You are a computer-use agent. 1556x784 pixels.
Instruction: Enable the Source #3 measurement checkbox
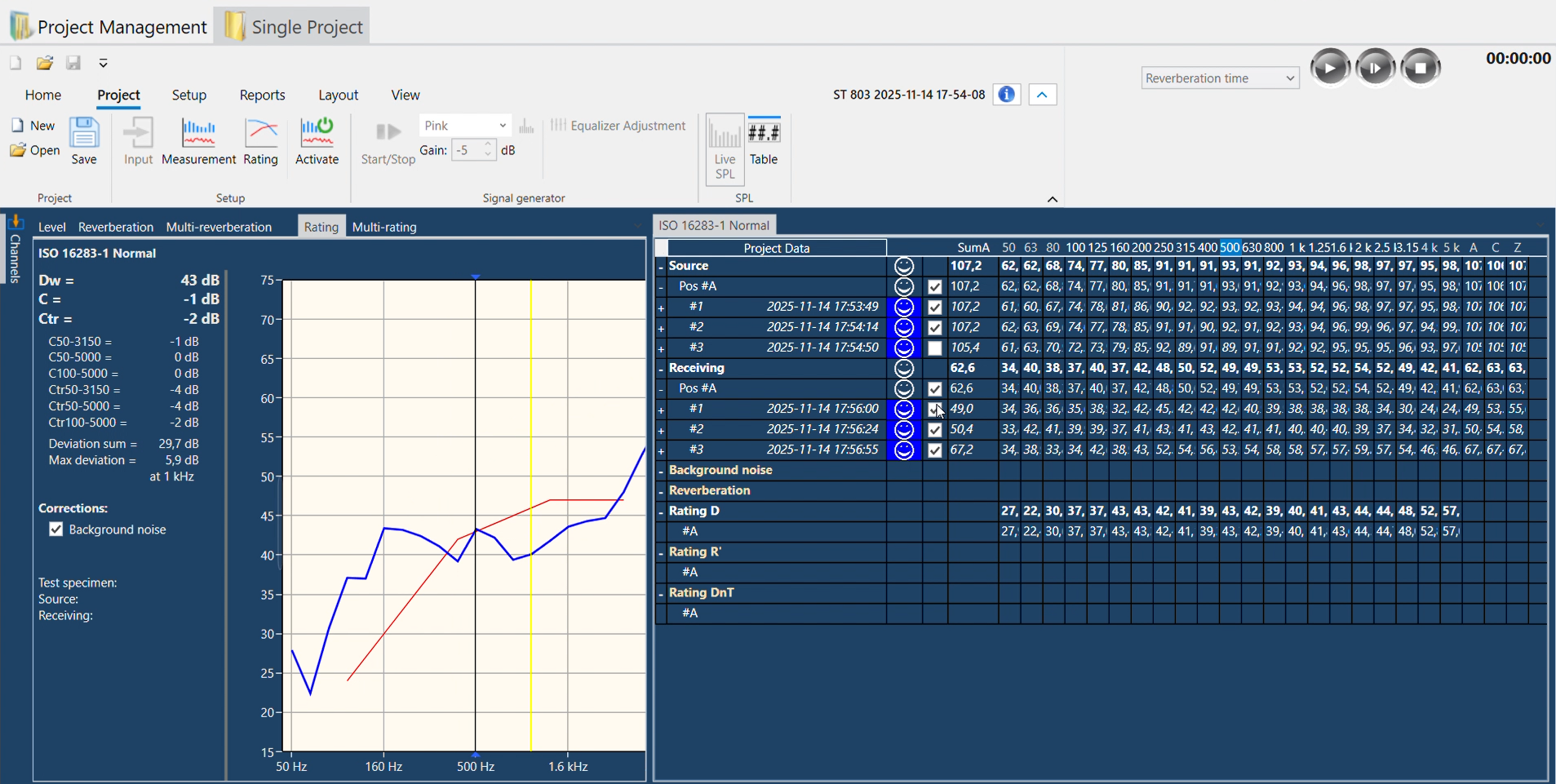935,348
